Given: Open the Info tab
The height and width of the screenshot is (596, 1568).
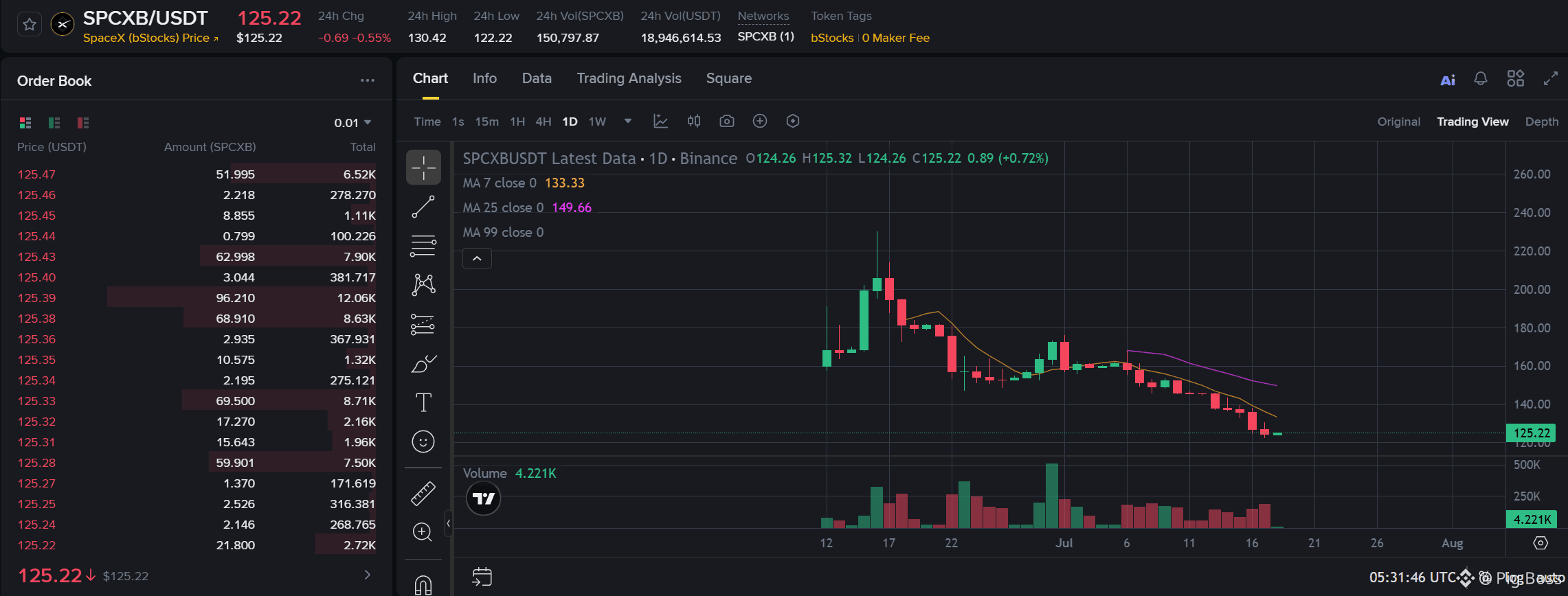Looking at the screenshot, I should [x=484, y=78].
